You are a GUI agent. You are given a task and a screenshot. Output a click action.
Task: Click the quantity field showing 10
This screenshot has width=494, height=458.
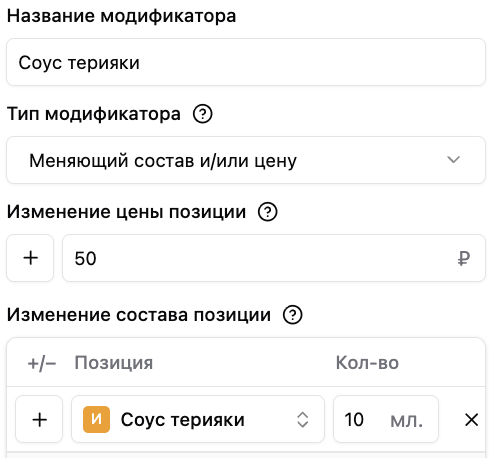386,419
